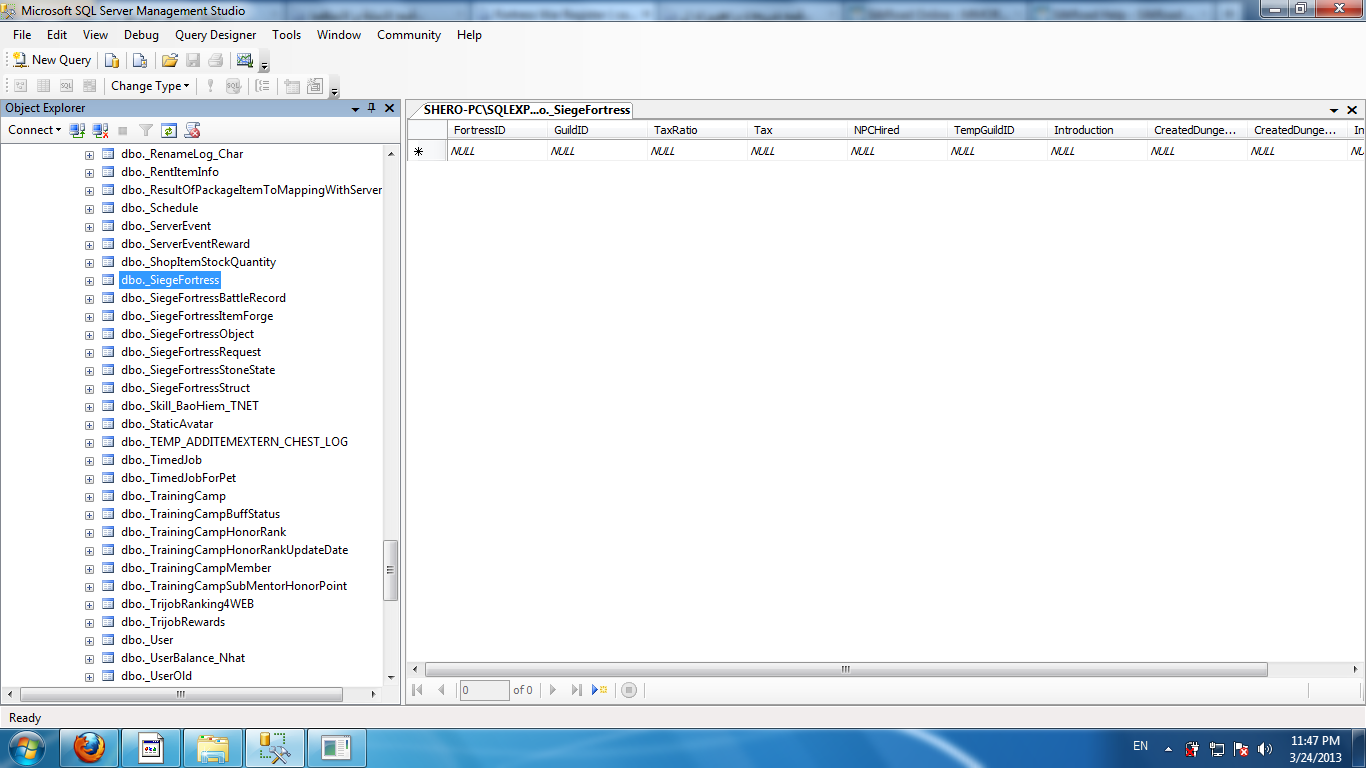Image resolution: width=1366 pixels, height=768 pixels.
Task: Select the _SiegeFortress document tab
Action: coord(526,110)
